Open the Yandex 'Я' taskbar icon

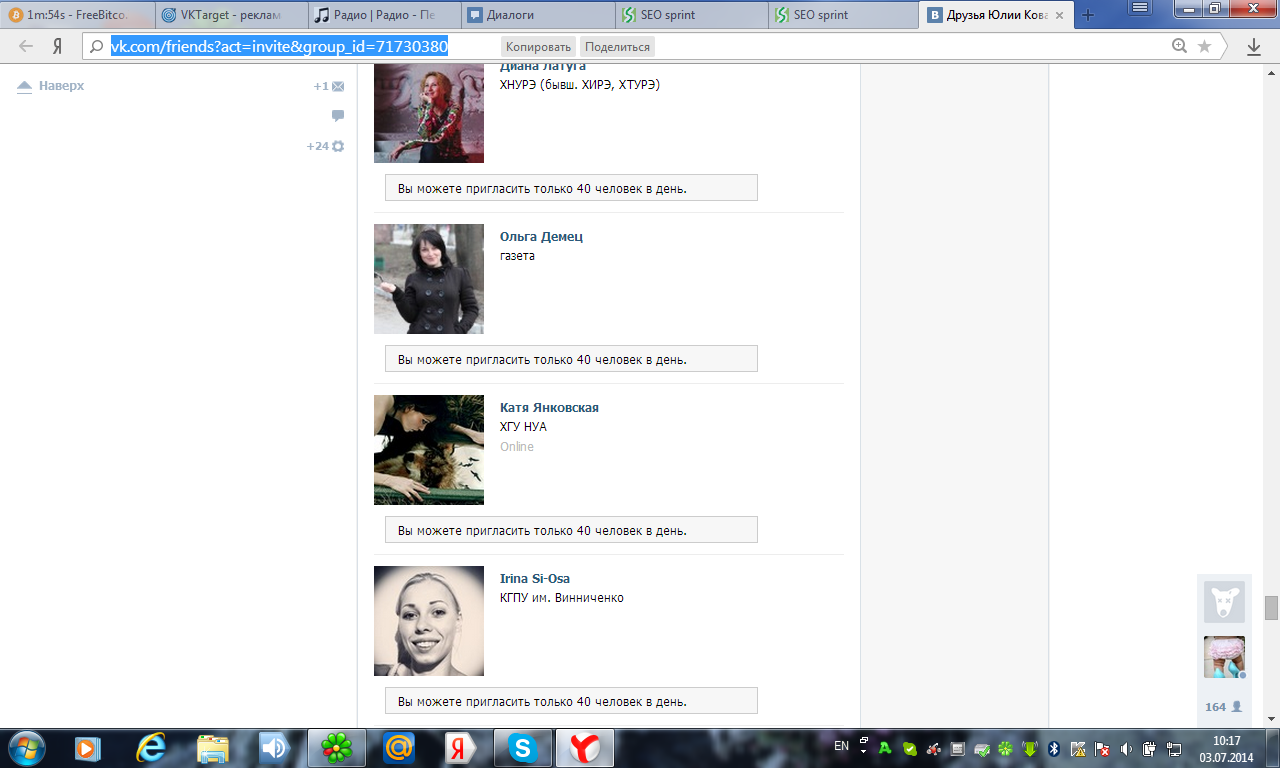(460, 748)
